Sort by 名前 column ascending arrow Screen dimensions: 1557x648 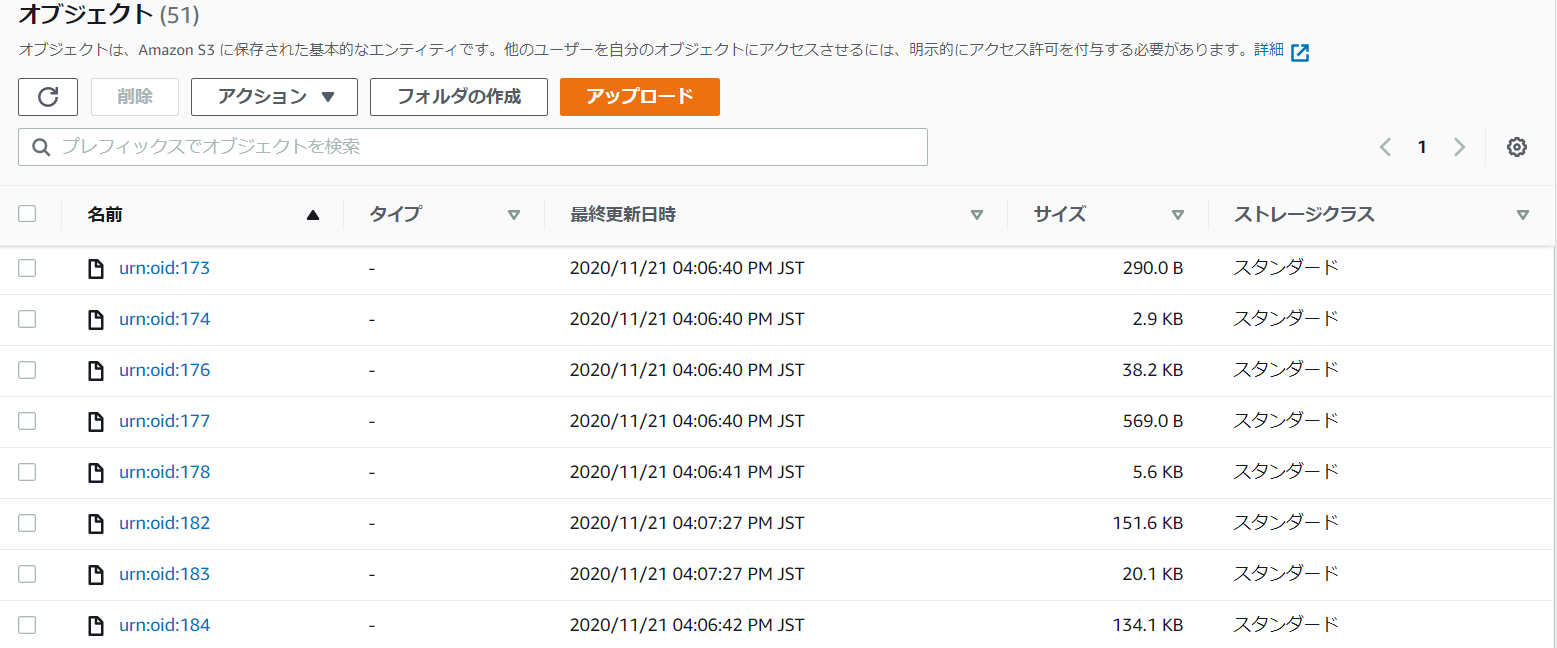point(313,214)
